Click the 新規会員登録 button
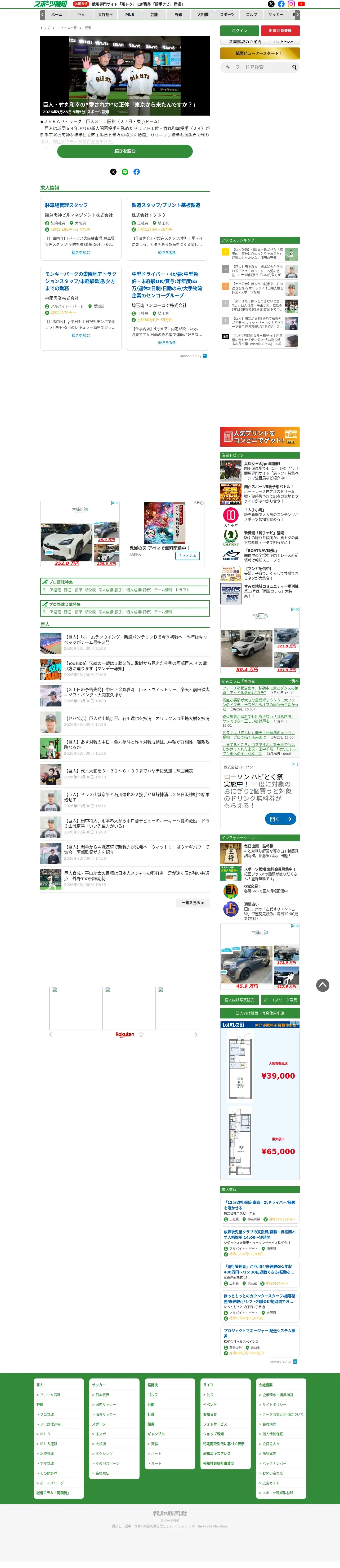The image size is (340, 1568). 280,31
